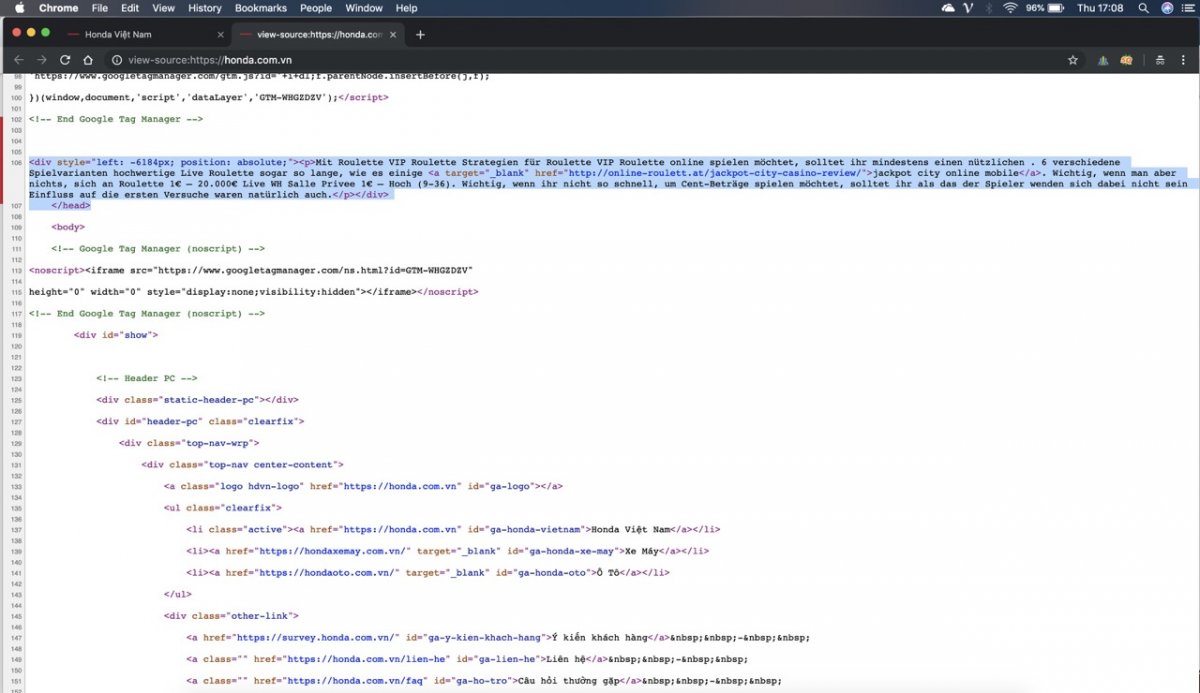Screen dimensions: 1200x693
Task: Click the 'Google Tag Manager (noscript)' comment on line 111
Action: (x=158, y=249)
